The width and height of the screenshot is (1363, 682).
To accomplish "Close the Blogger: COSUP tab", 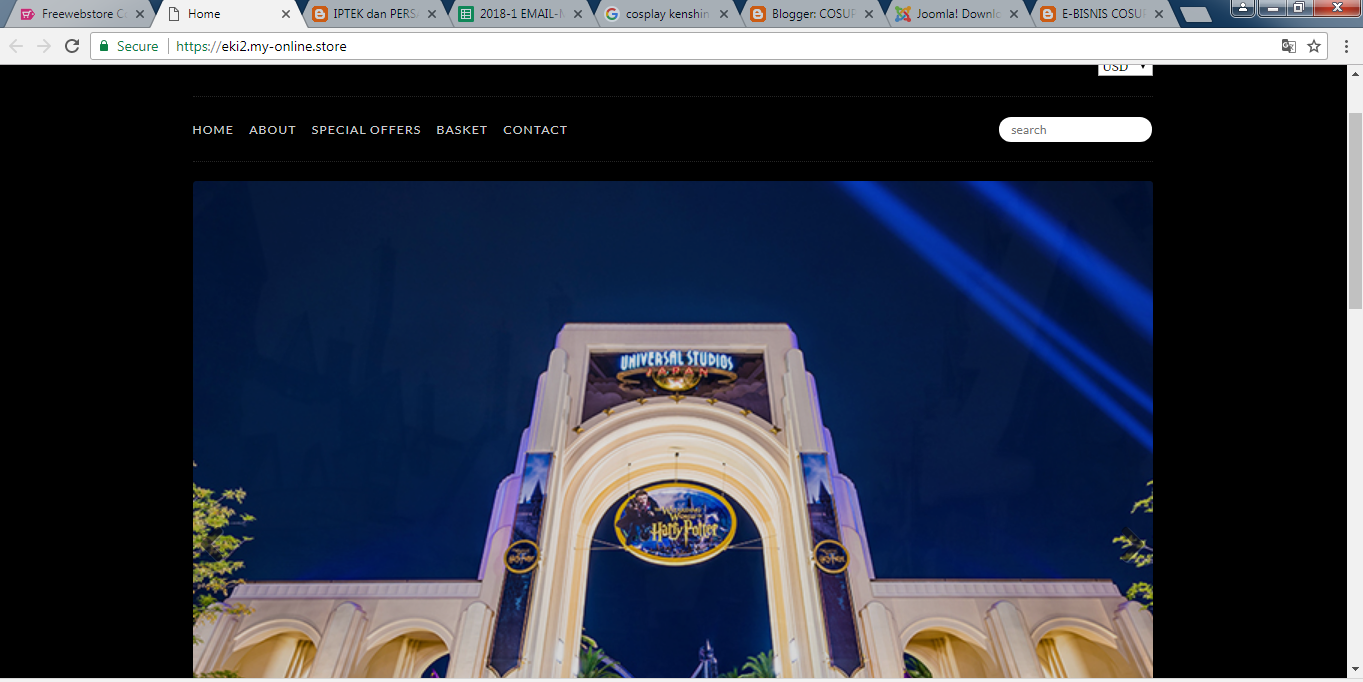I will (x=870, y=14).
